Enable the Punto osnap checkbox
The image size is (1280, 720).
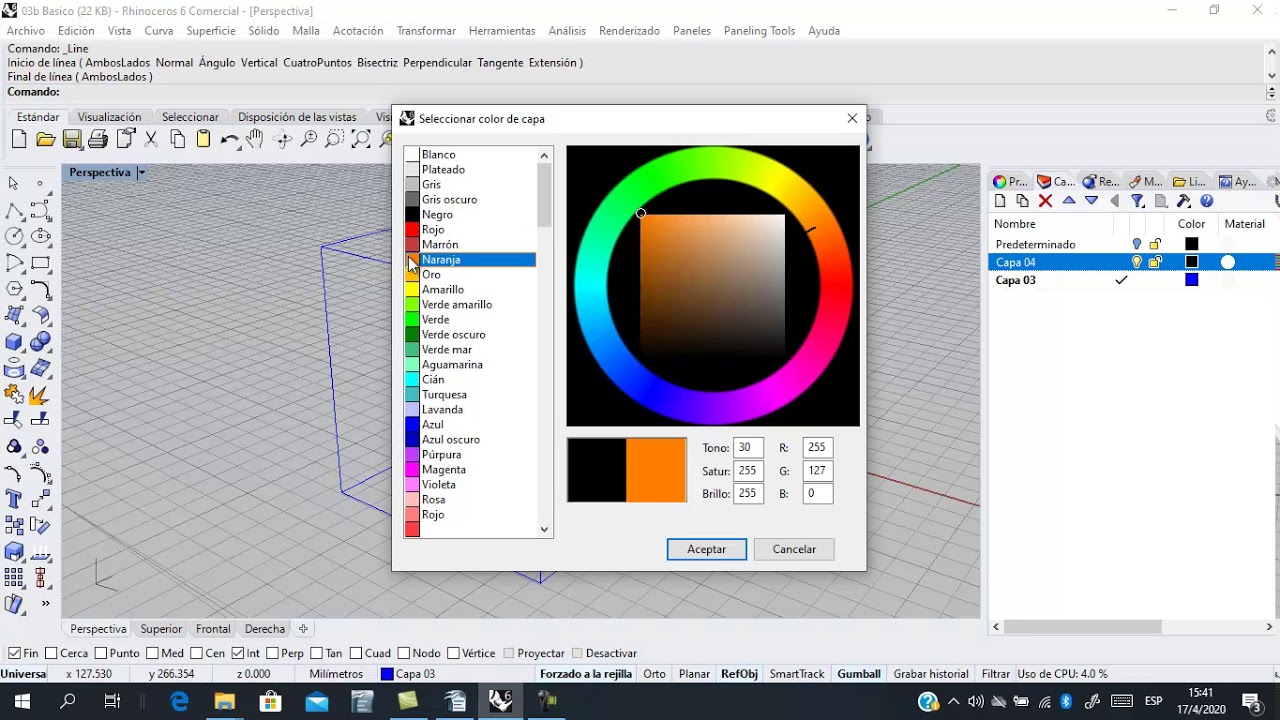tap(100, 653)
